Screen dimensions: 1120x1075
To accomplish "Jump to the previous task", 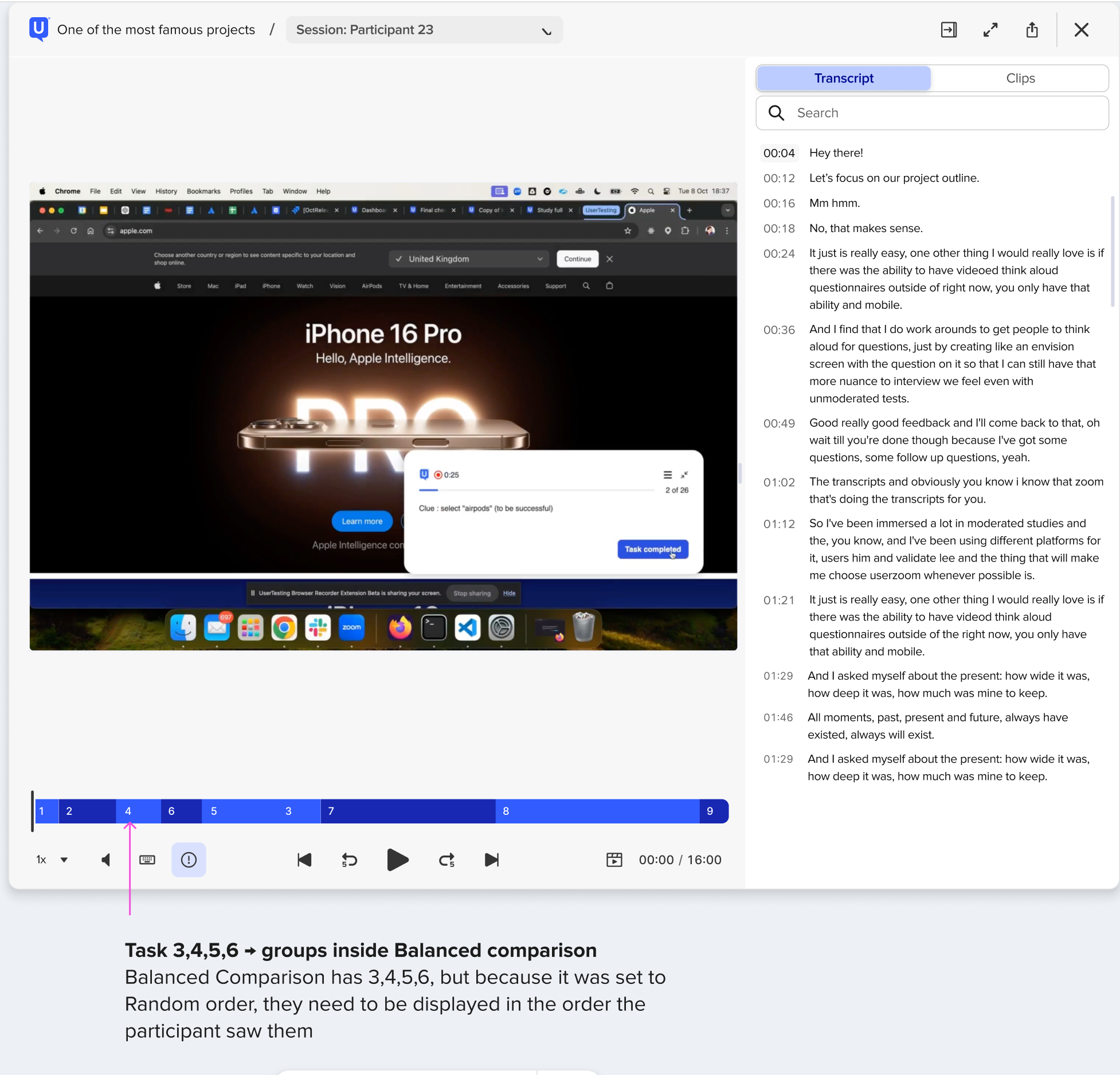I will [304, 860].
